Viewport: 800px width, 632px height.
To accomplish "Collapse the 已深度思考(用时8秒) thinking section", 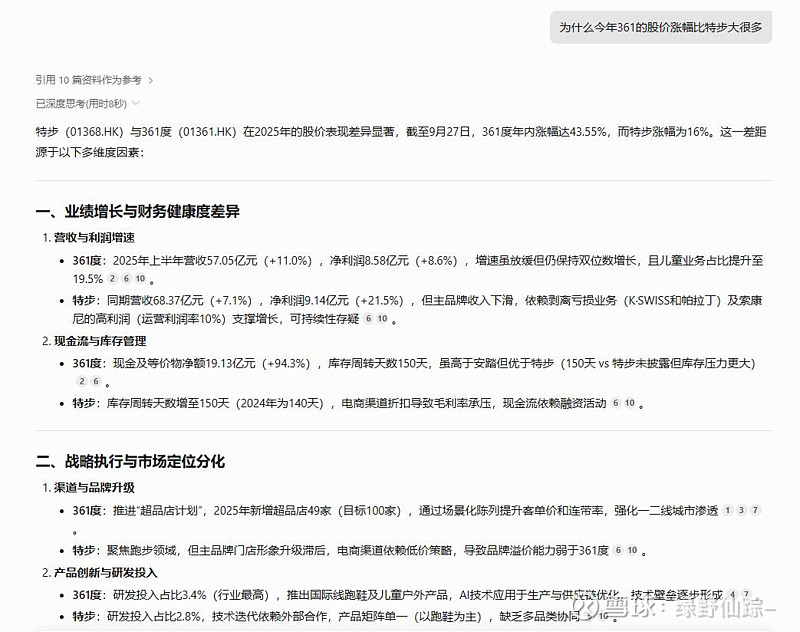I will [x=87, y=104].
